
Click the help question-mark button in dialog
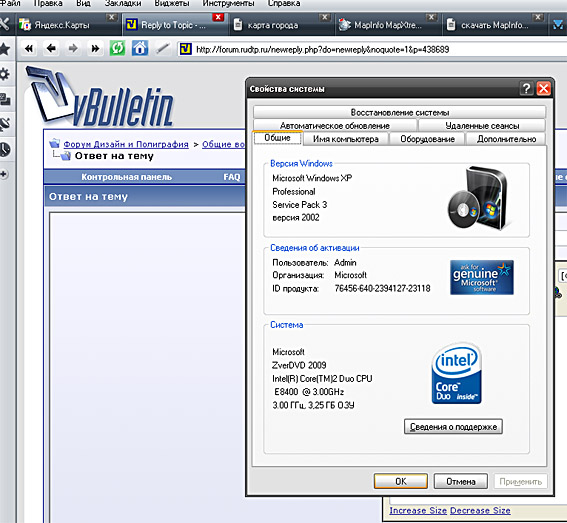point(526,88)
